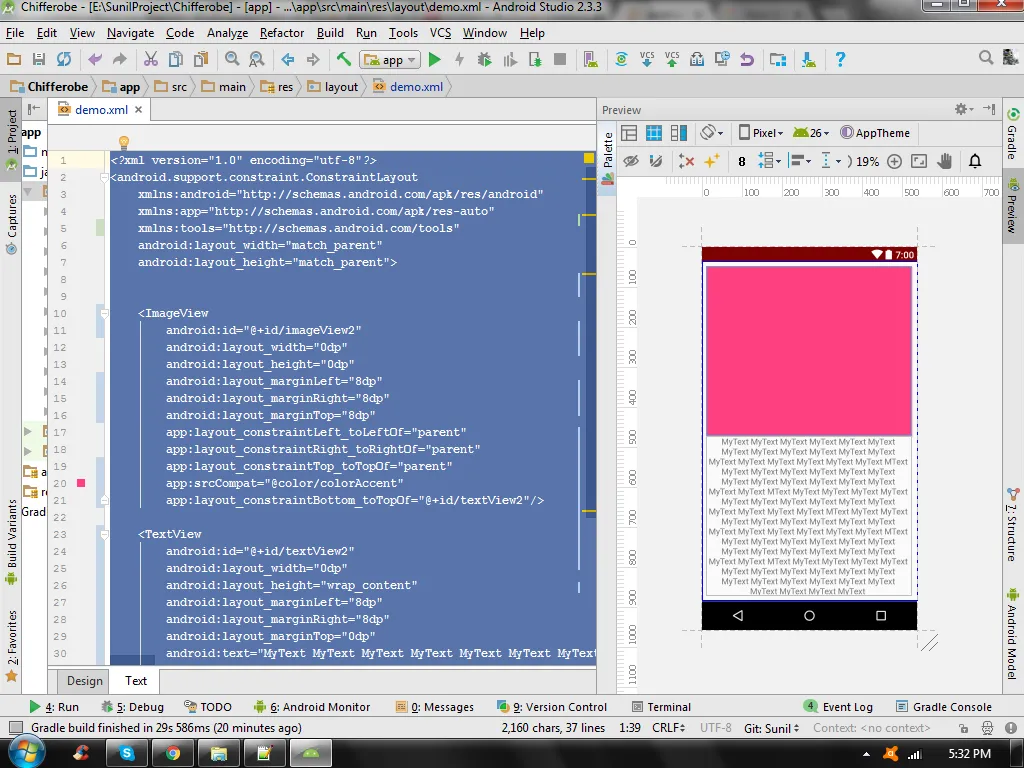The image size is (1024, 768).
Task: Click the Make Project hammer icon
Action: coord(344,60)
